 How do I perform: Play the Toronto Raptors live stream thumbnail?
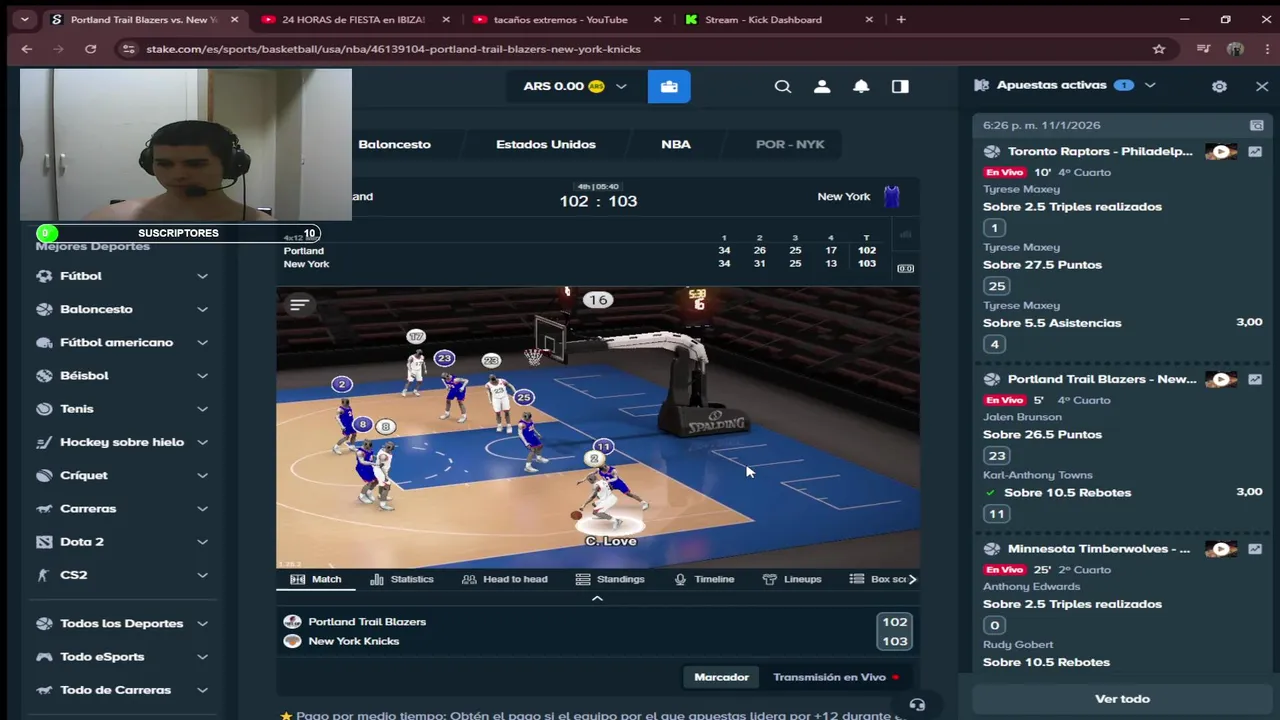click(1221, 152)
